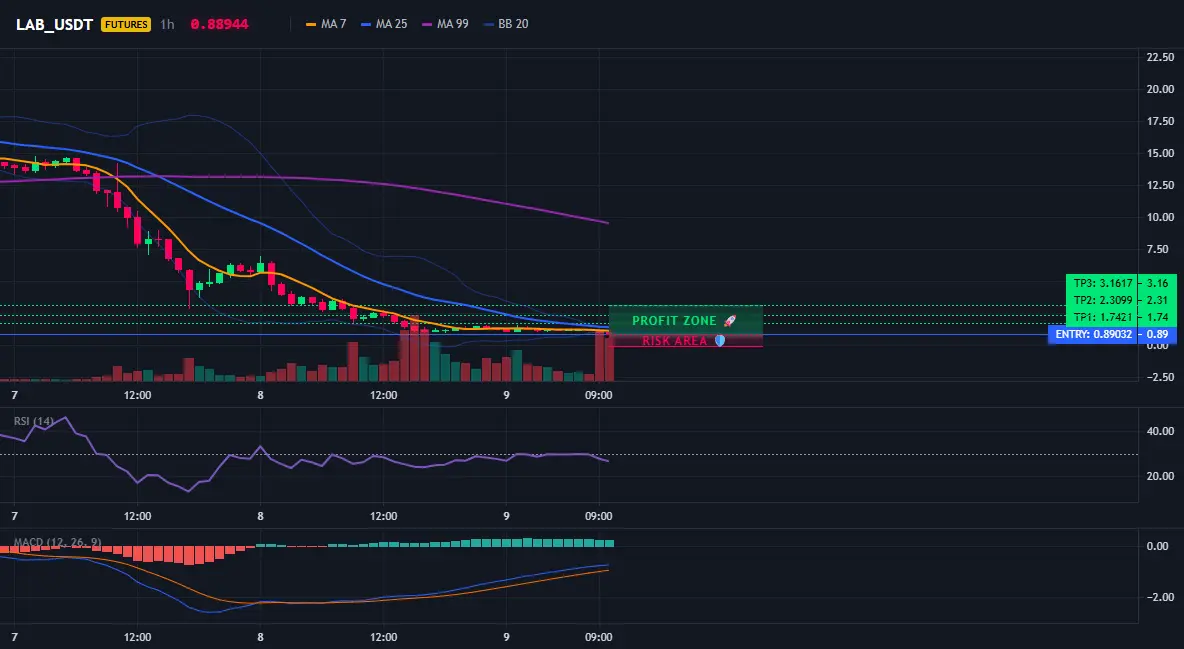Image resolution: width=1184 pixels, height=649 pixels.
Task: Click the shield icon in RISK AREA
Action: coord(720,341)
